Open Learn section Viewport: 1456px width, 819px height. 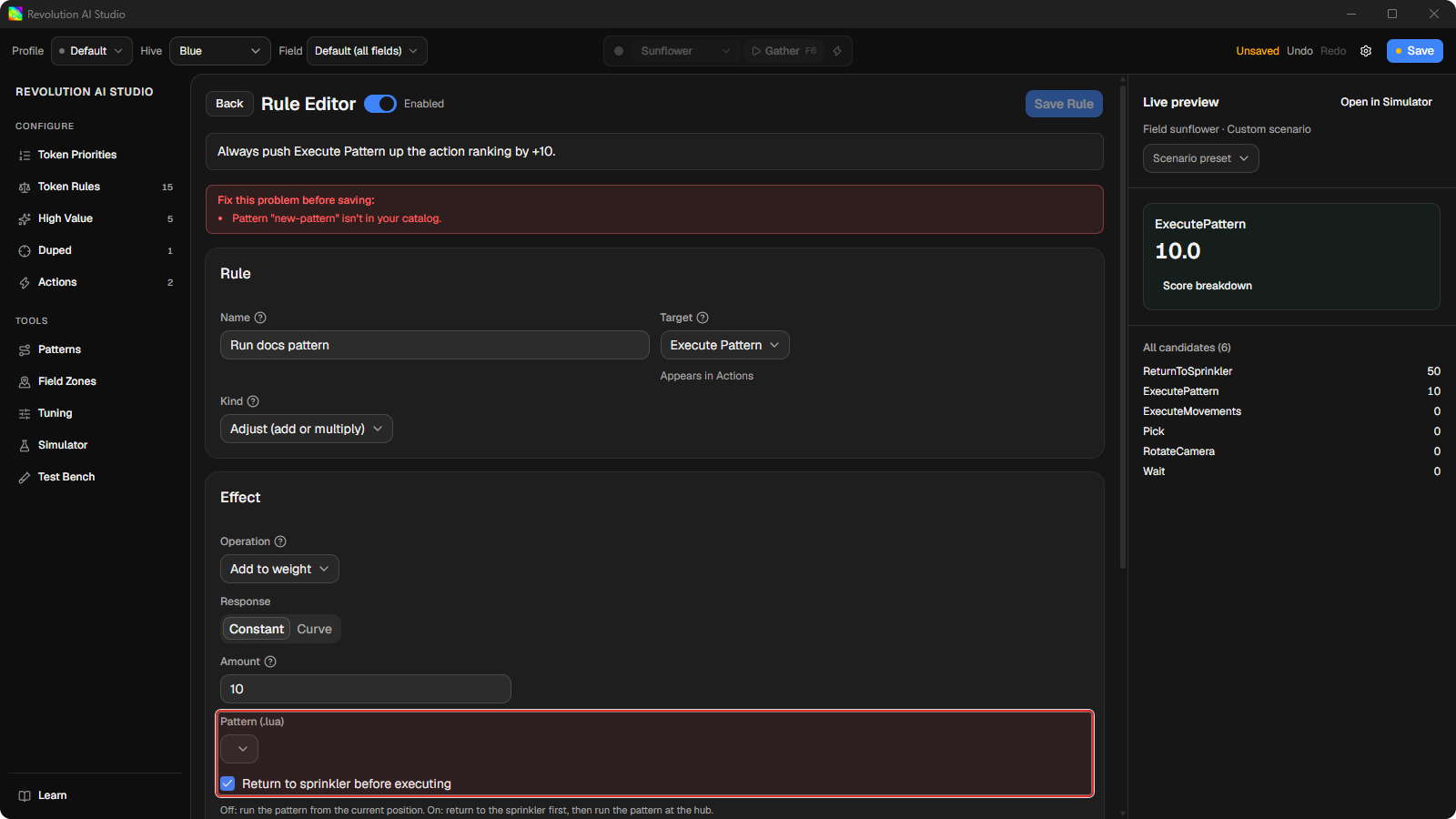pyautogui.click(x=96, y=795)
